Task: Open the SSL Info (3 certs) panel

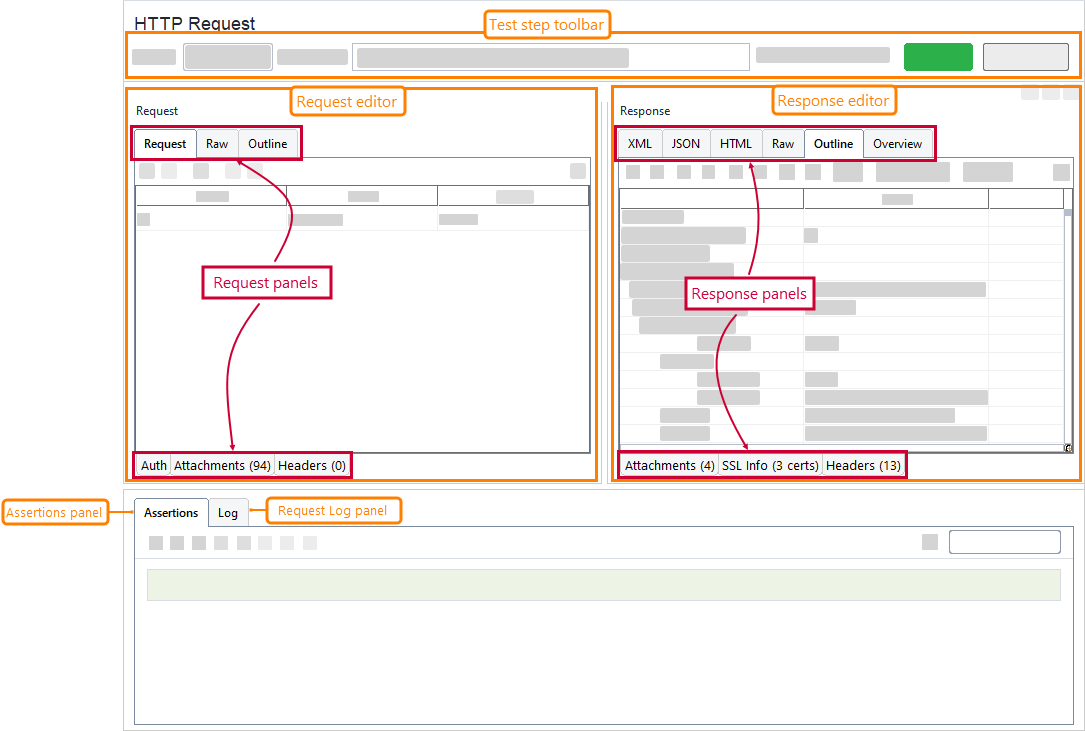Action: [768, 465]
